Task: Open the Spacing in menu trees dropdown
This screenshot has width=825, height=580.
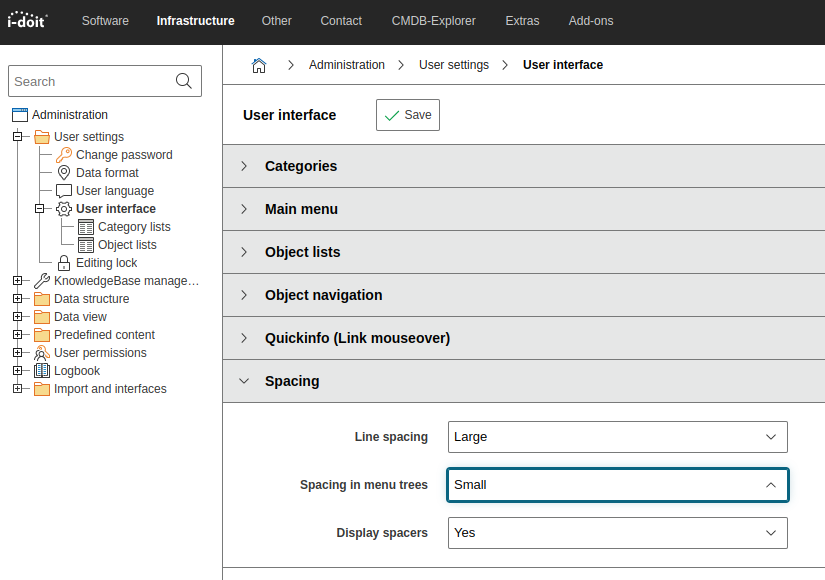Action: click(x=618, y=485)
